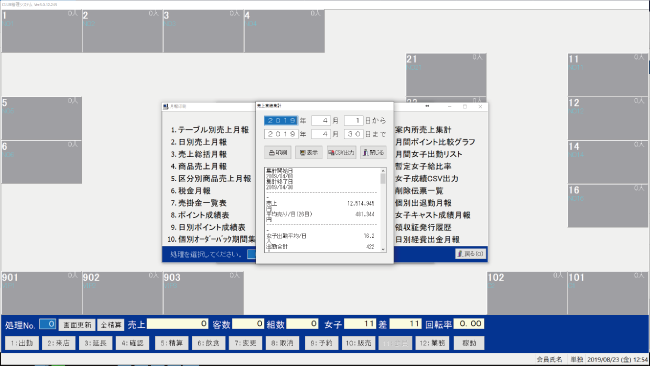Viewport: 650px width, 366px height.
Task: Click the 2:来店 function button
Action: pyautogui.click(x=58, y=343)
